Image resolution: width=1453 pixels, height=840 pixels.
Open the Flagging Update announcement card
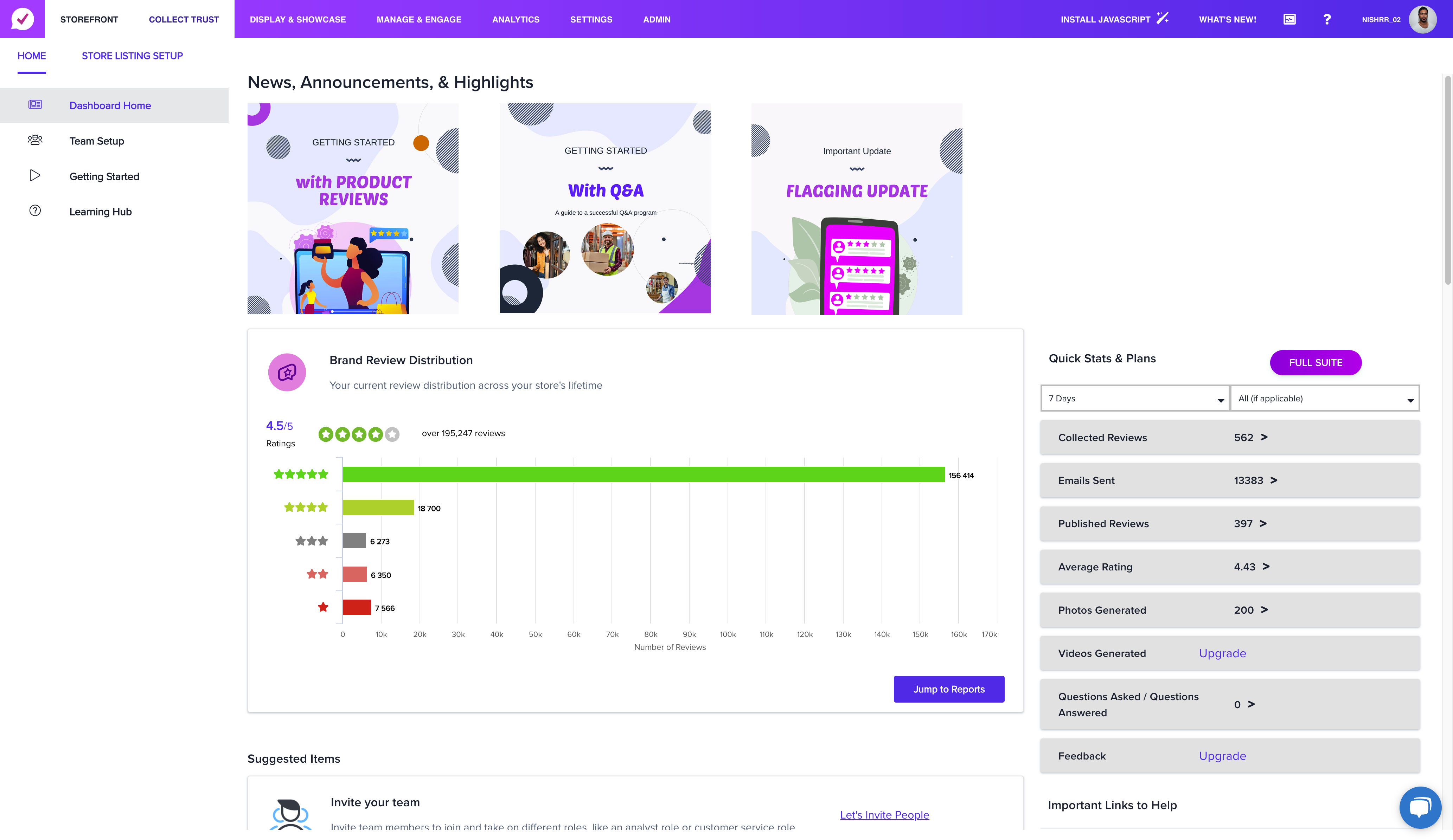click(857, 208)
